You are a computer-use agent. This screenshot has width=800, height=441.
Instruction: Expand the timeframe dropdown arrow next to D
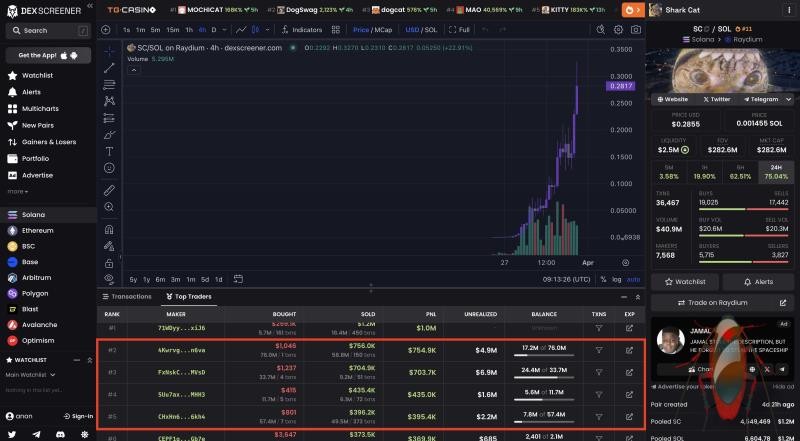pos(224,30)
